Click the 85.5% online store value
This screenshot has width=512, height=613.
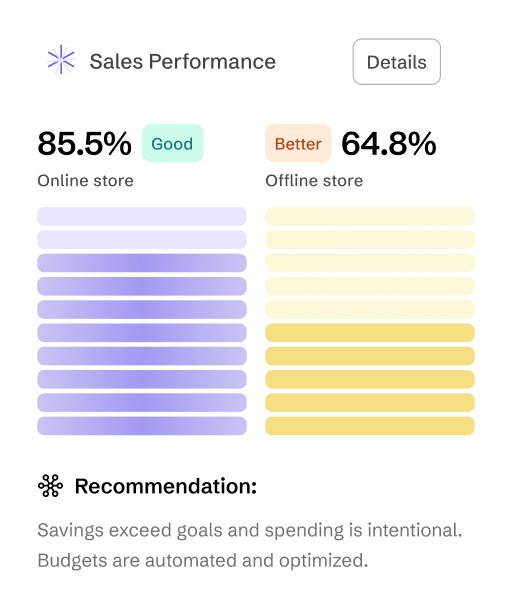tap(84, 143)
